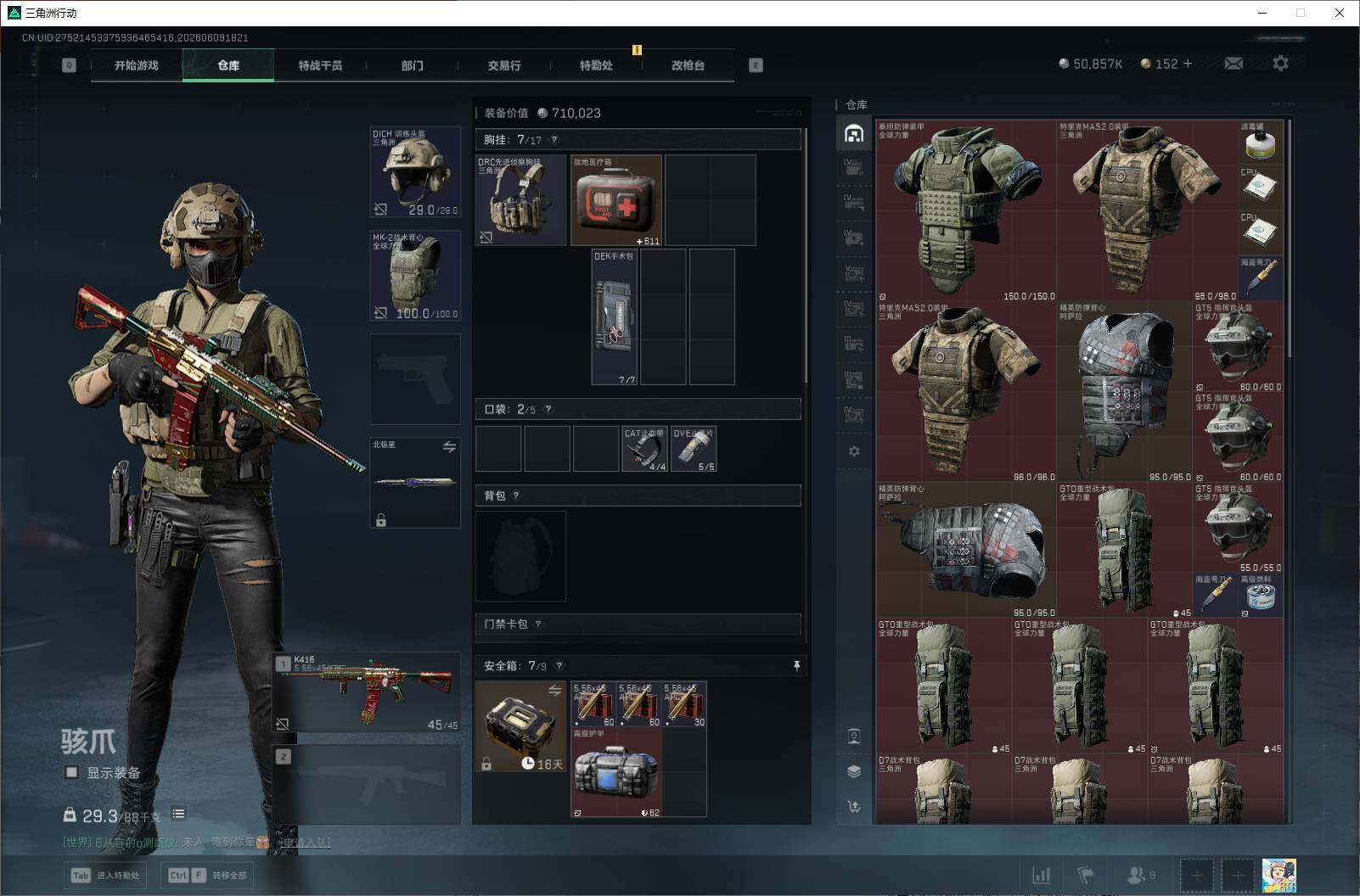The height and width of the screenshot is (896, 1360).
Task: Toggle the 显示装备 checkbox
Action: coord(72,772)
